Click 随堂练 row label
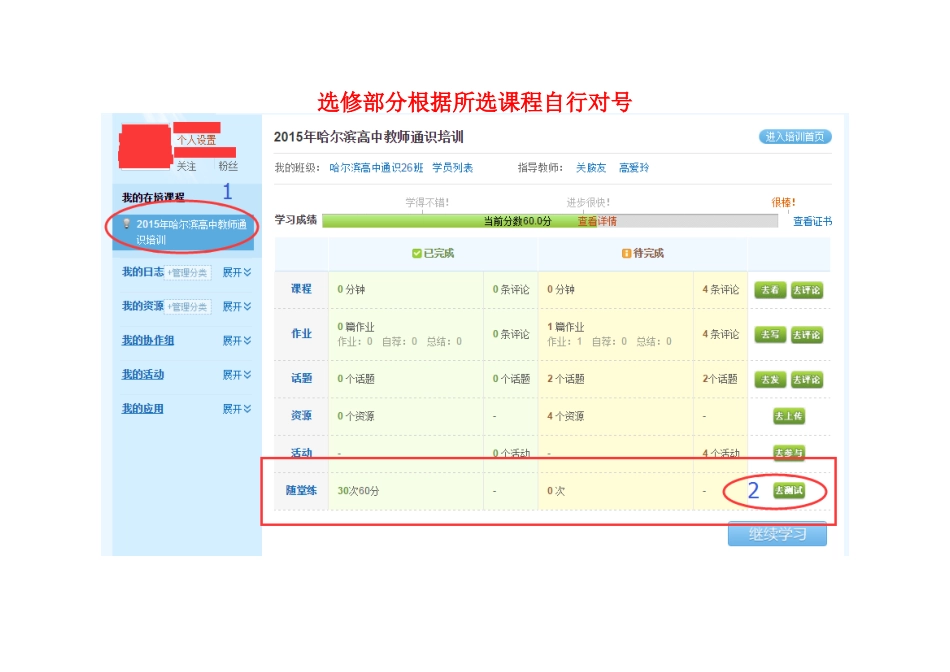The image size is (950, 672). click(301, 490)
